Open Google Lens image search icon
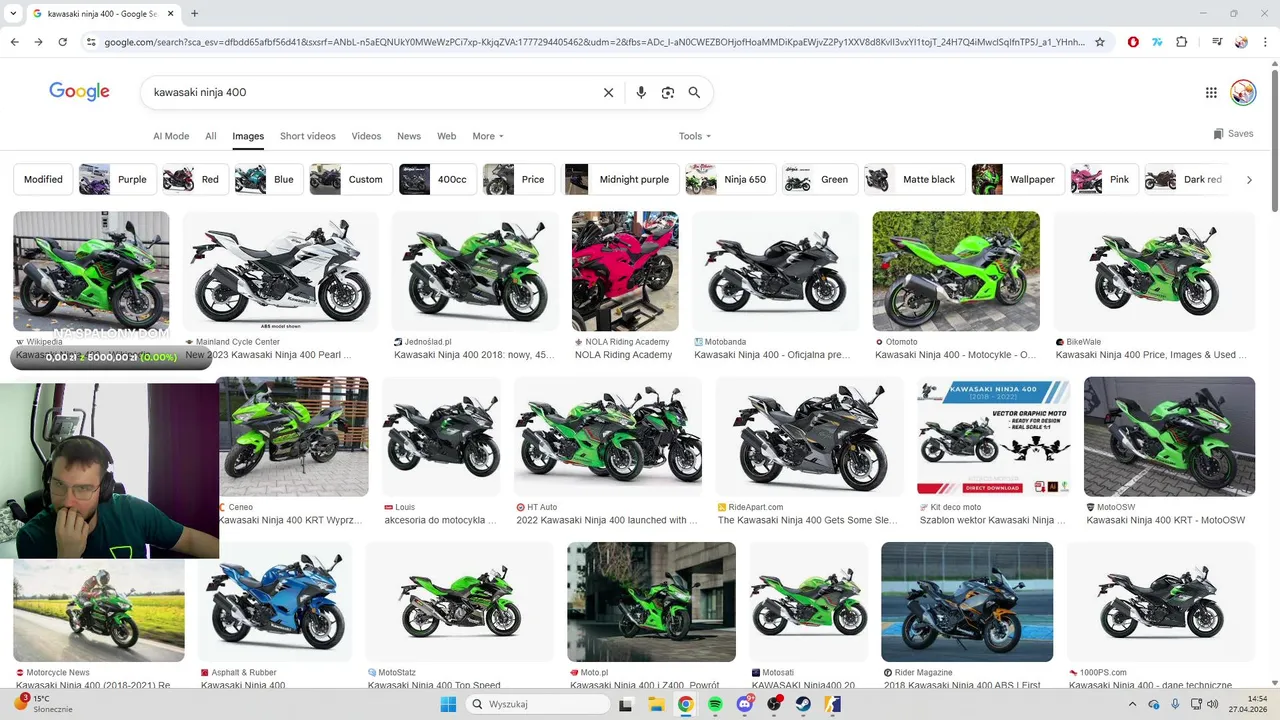Screen dimensions: 1280x720 tap(668, 92)
